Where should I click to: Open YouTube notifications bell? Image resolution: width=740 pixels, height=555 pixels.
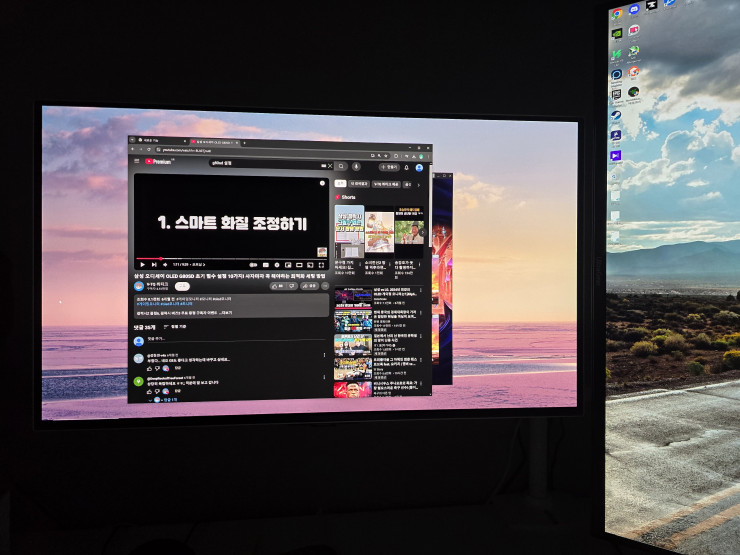(x=406, y=168)
